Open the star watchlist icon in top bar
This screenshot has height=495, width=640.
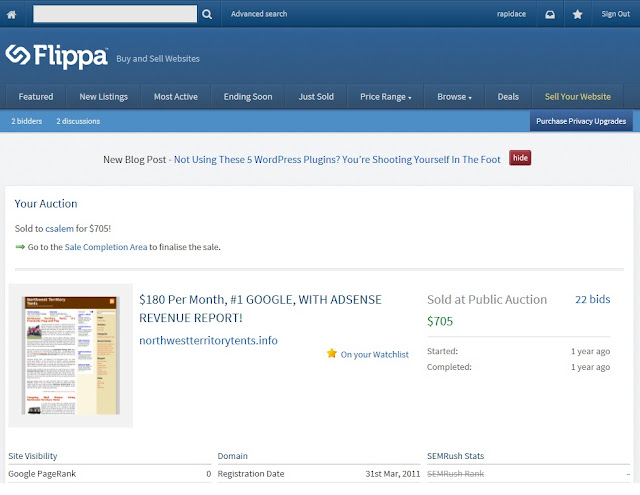pyautogui.click(x=577, y=15)
